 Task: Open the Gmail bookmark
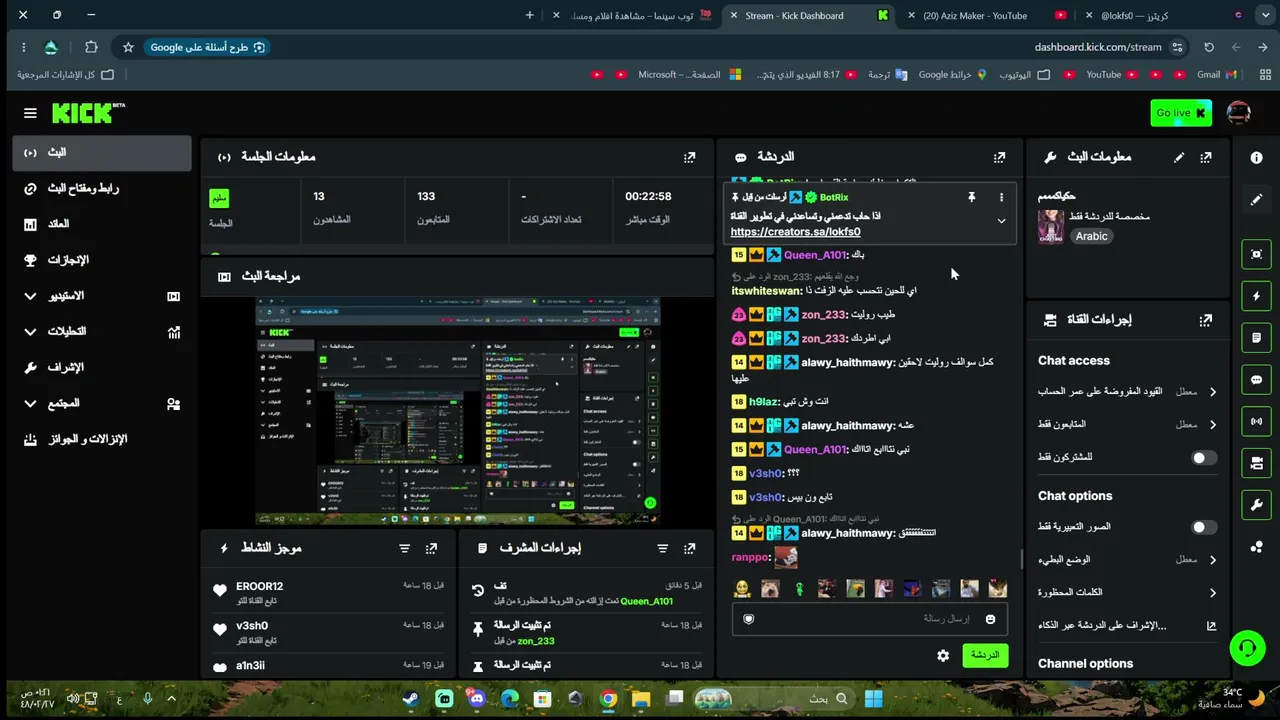tap(1217, 74)
